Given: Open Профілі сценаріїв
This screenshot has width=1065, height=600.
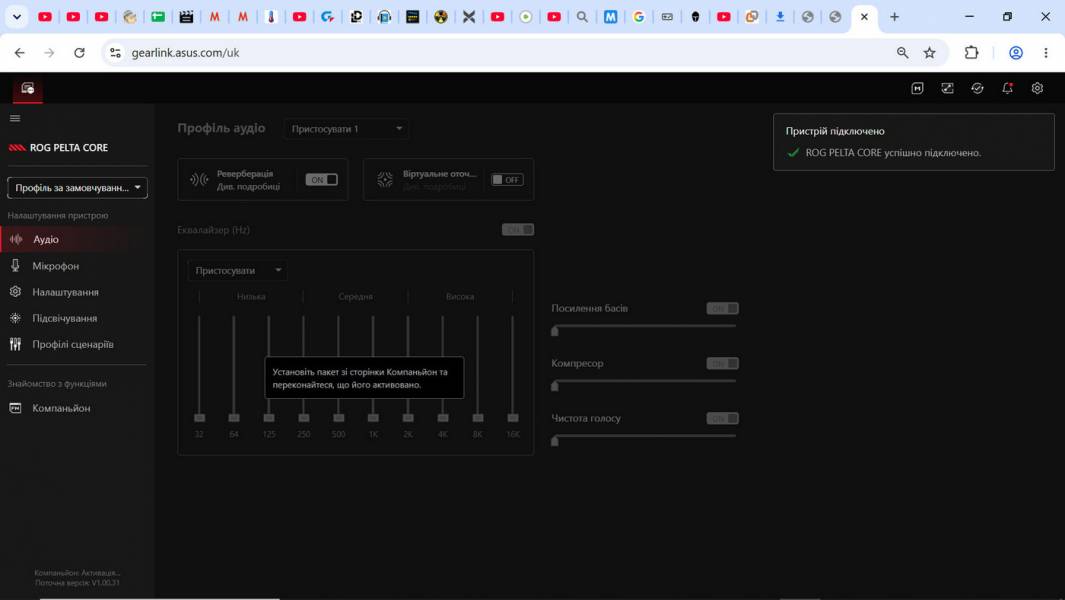Looking at the screenshot, I should click(x=73, y=345).
